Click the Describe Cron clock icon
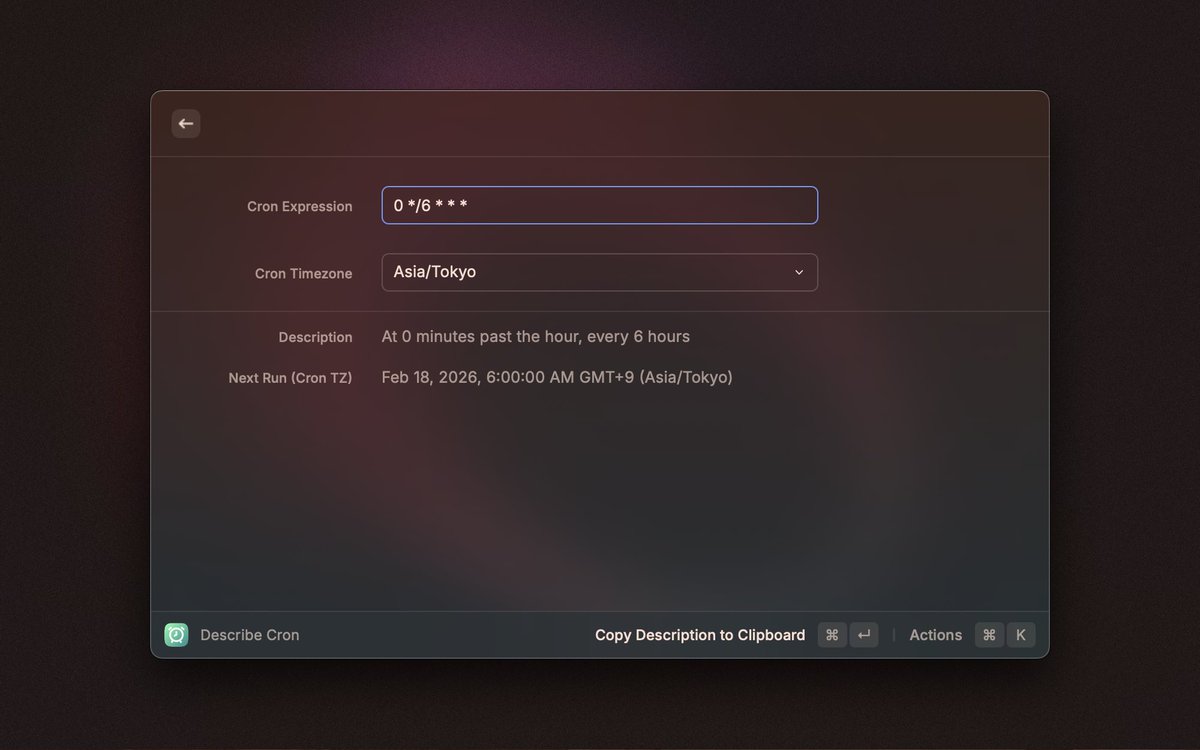Image resolution: width=1200 pixels, height=750 pixels. [x=176, y=635]
